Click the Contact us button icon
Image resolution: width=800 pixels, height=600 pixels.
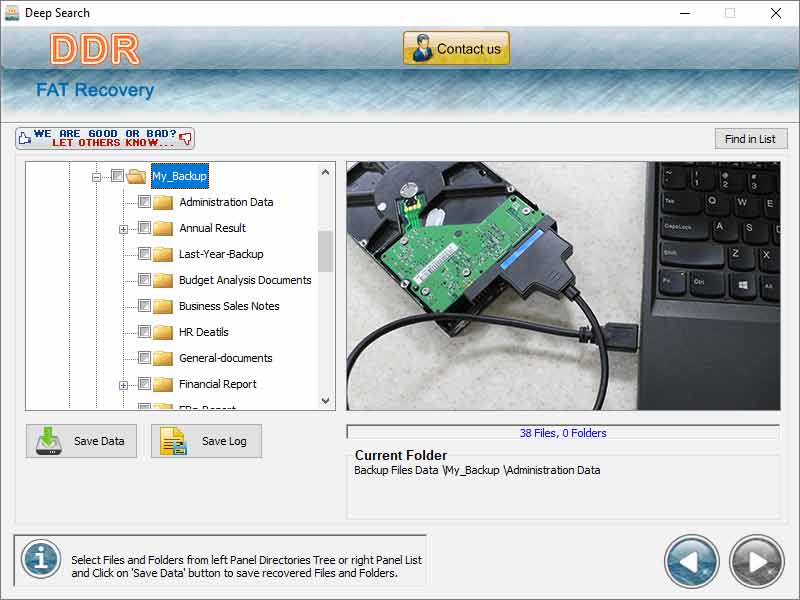click(x=420, y=48)
